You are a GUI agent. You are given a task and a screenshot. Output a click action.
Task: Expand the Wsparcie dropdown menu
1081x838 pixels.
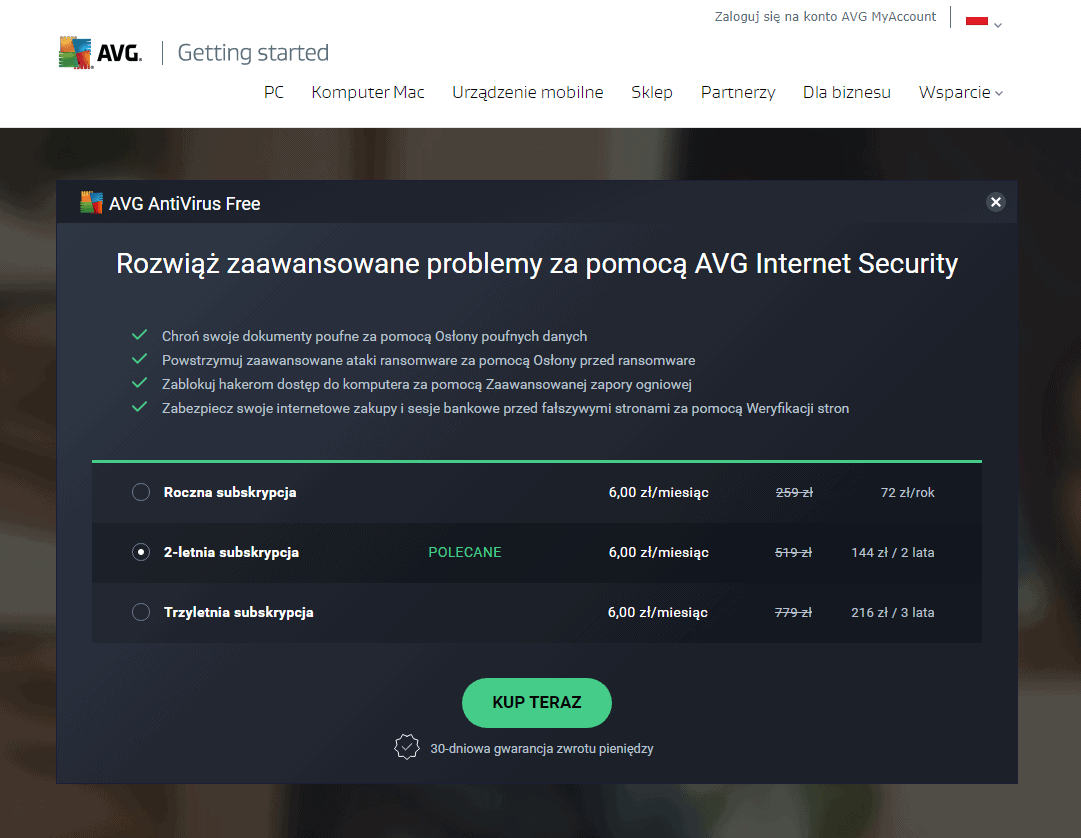(959, 92)
